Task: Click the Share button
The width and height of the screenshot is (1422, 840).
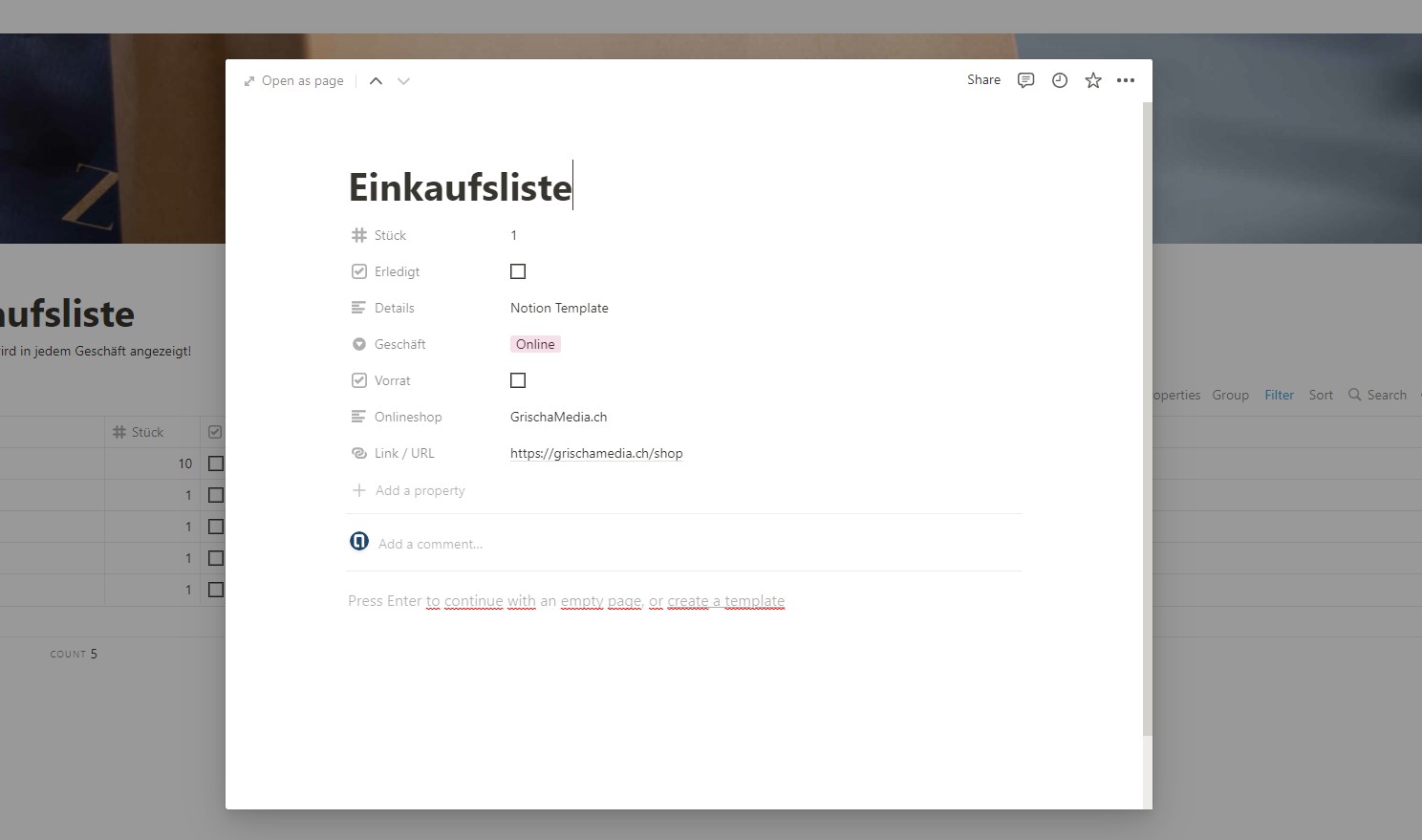Action: pos(983,80)
